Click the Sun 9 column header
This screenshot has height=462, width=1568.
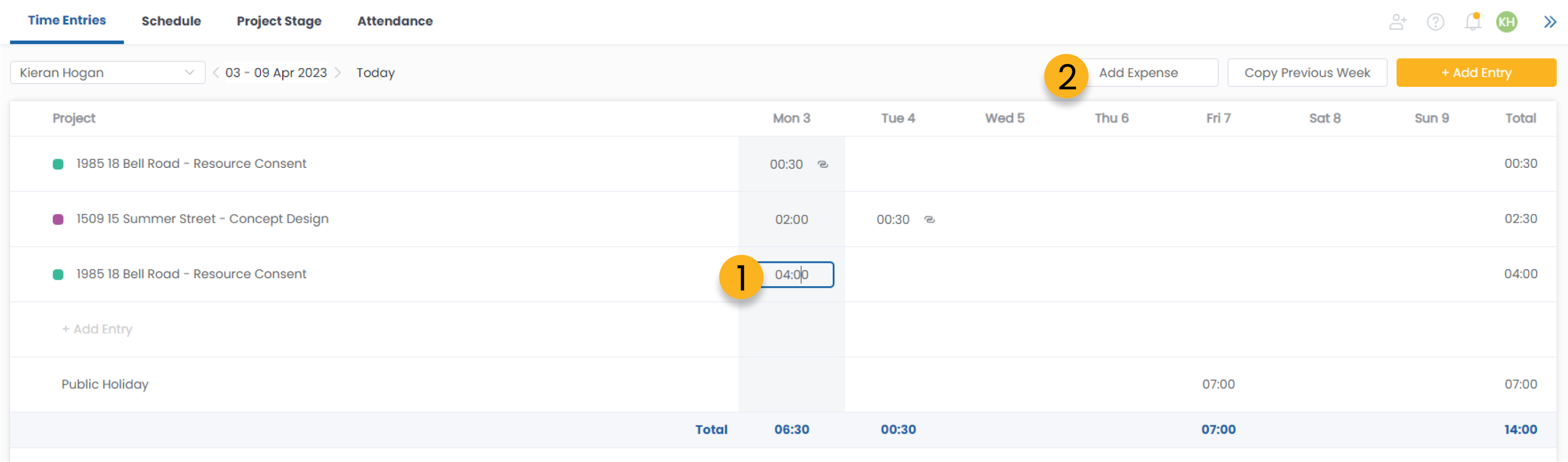(1431, 118)
